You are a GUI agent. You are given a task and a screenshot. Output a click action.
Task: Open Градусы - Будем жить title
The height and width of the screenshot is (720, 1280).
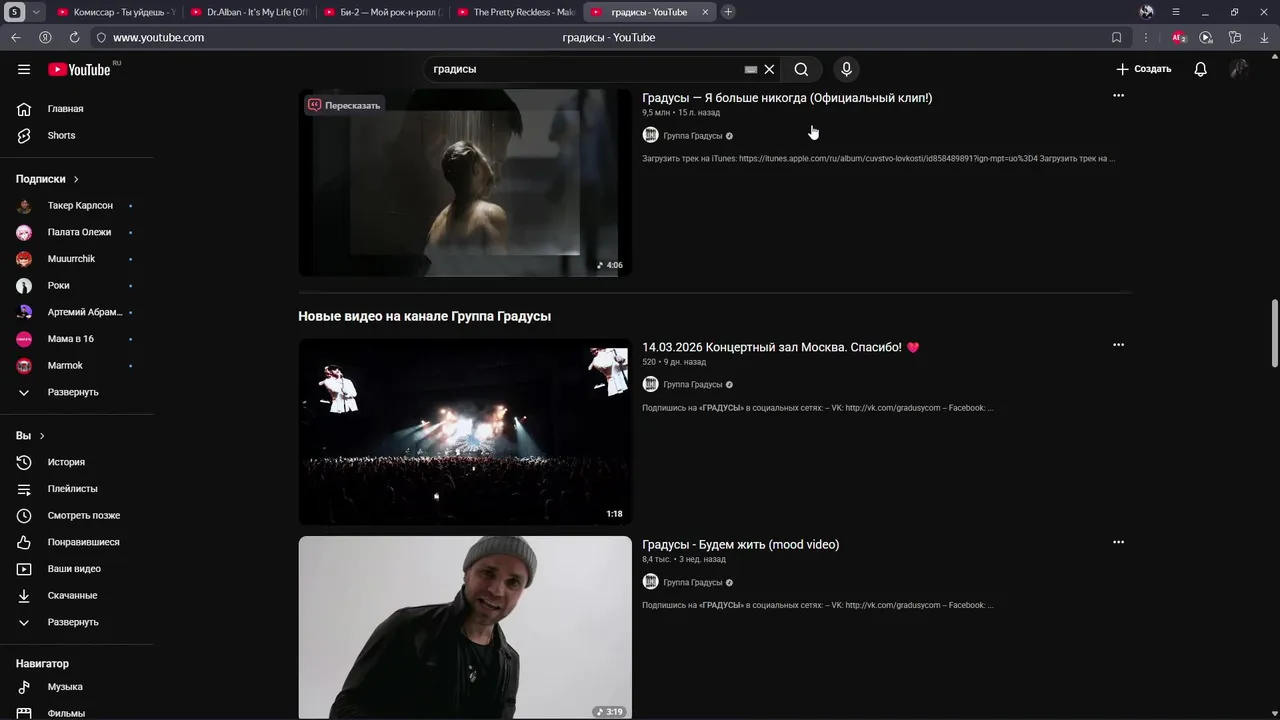[x=740, y=544]
